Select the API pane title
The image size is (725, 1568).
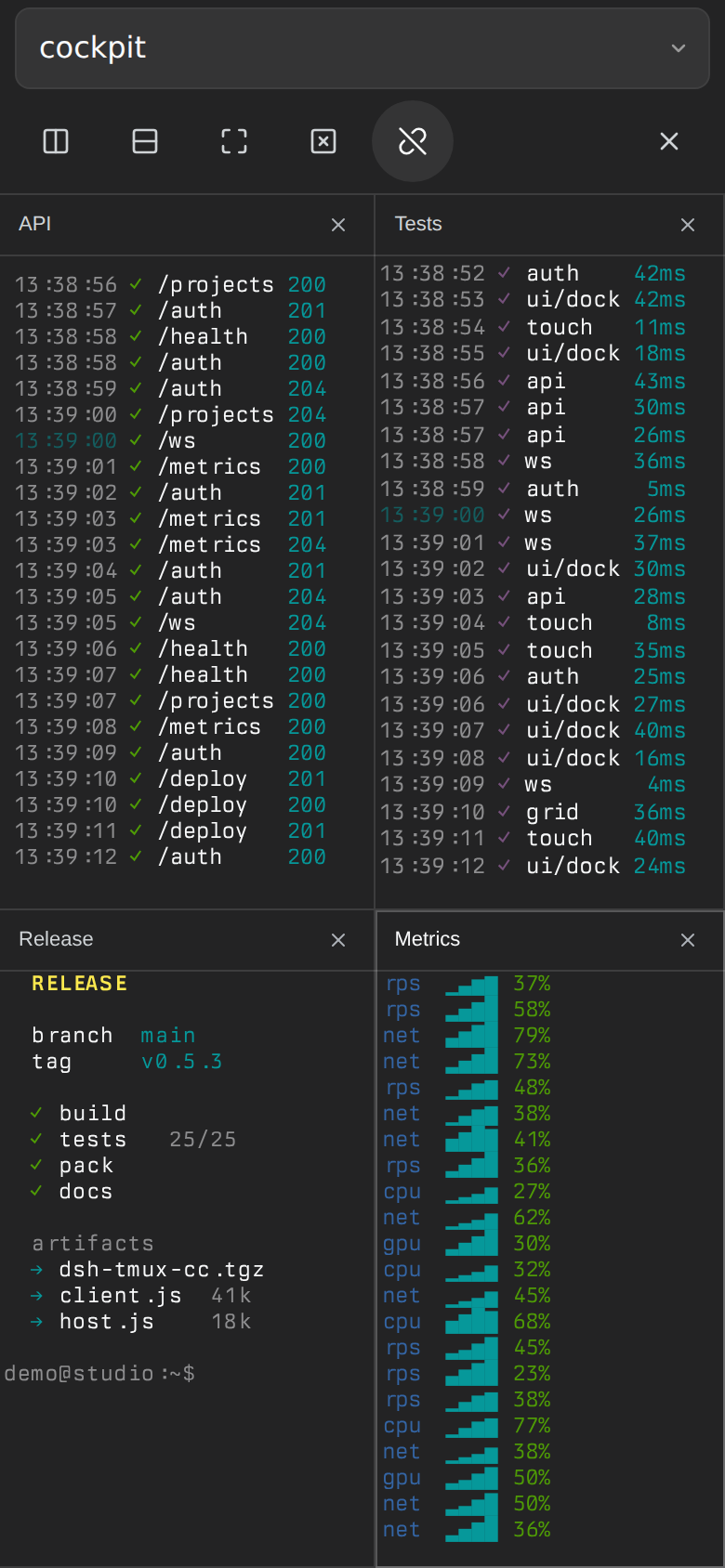[35, 224]
